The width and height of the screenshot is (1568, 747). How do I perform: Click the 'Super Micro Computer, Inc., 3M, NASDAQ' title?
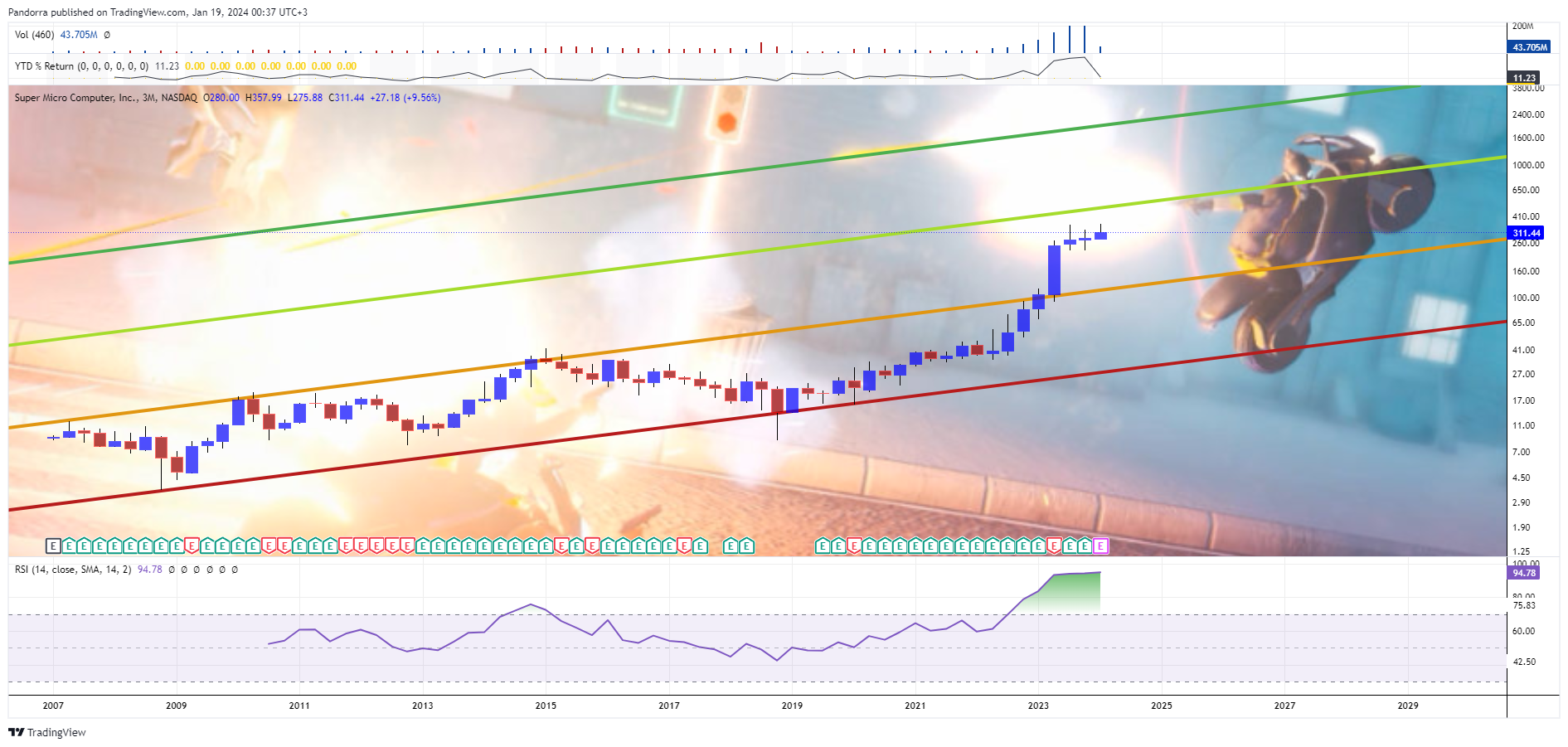coord(105,98)
